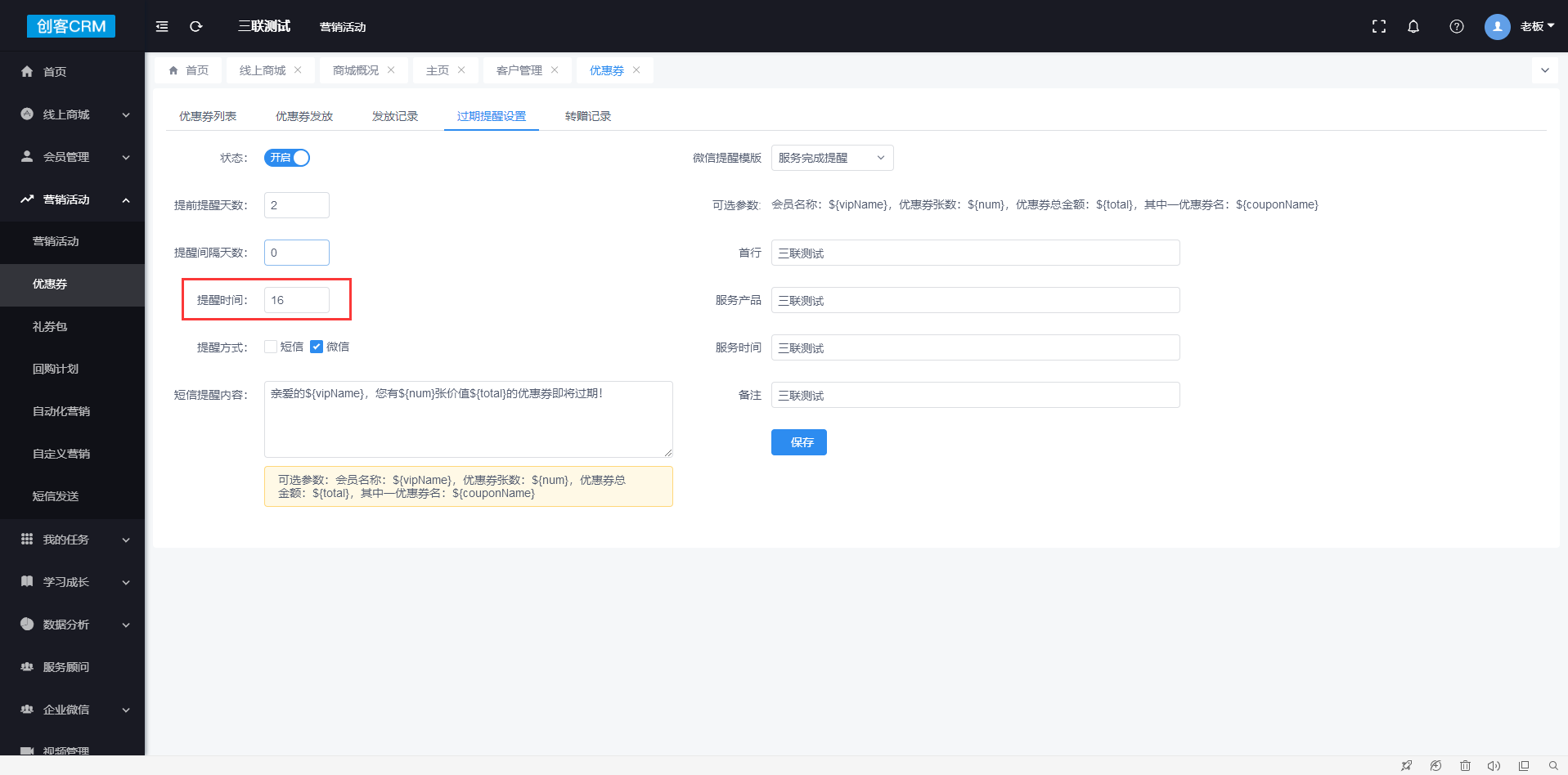Toggle the 状态 开启 switch off
Image resolution: width=1568 pixels, height=775 pixels.
point(287,158)
